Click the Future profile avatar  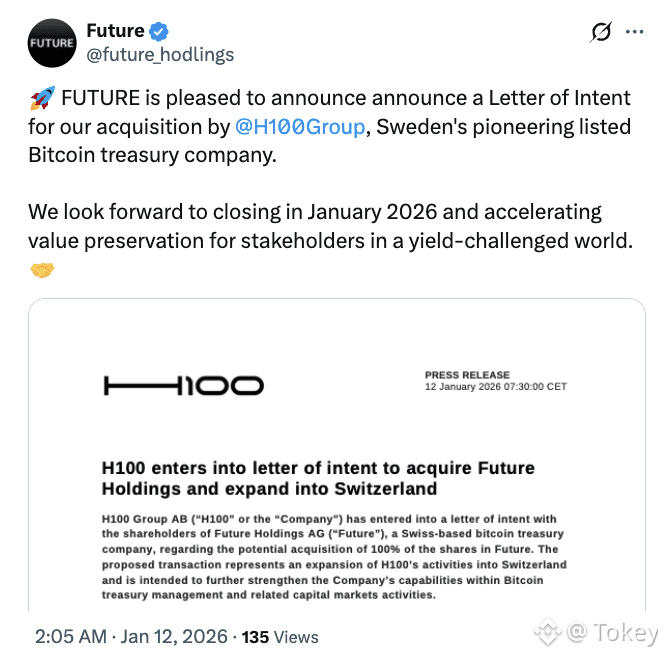tap(51, 42)
